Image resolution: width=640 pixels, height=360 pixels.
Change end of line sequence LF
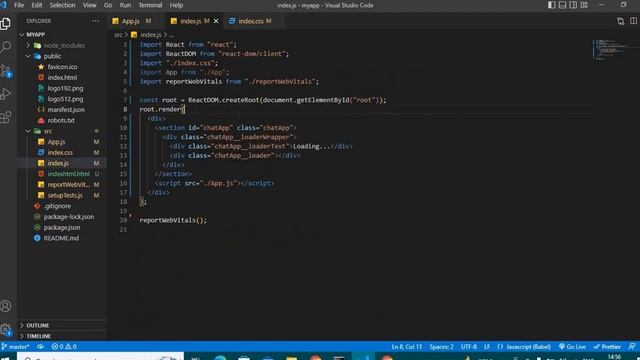(487, 347)
